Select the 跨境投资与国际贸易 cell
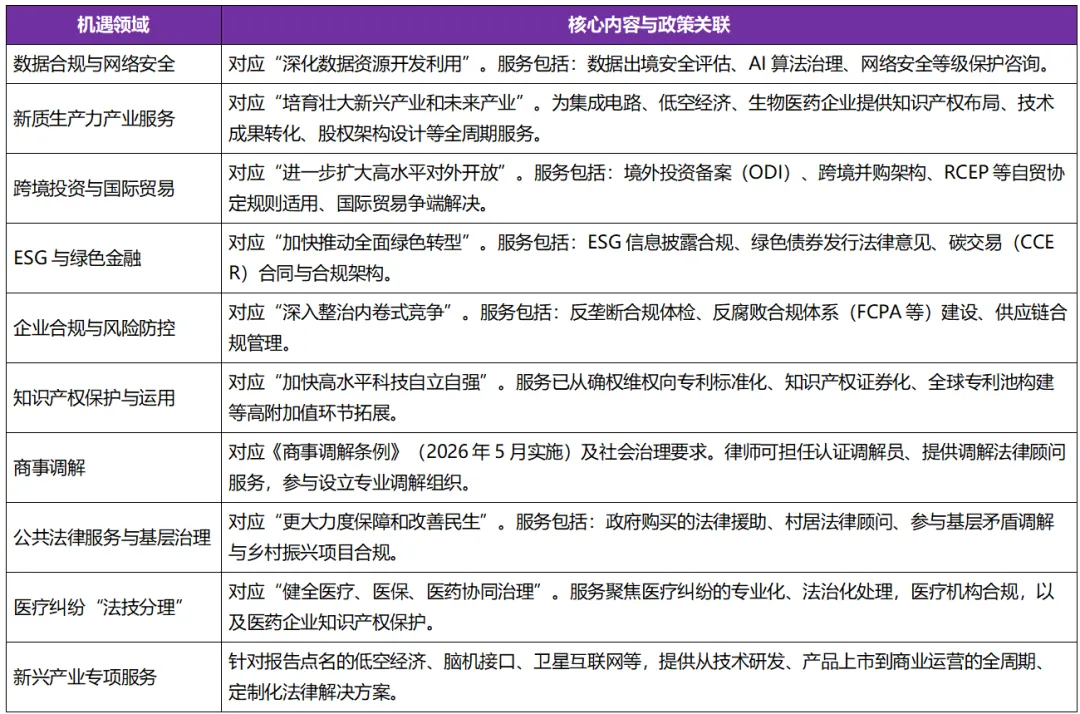The width and height of the screenshot is (1080, 714). [114, 188]
